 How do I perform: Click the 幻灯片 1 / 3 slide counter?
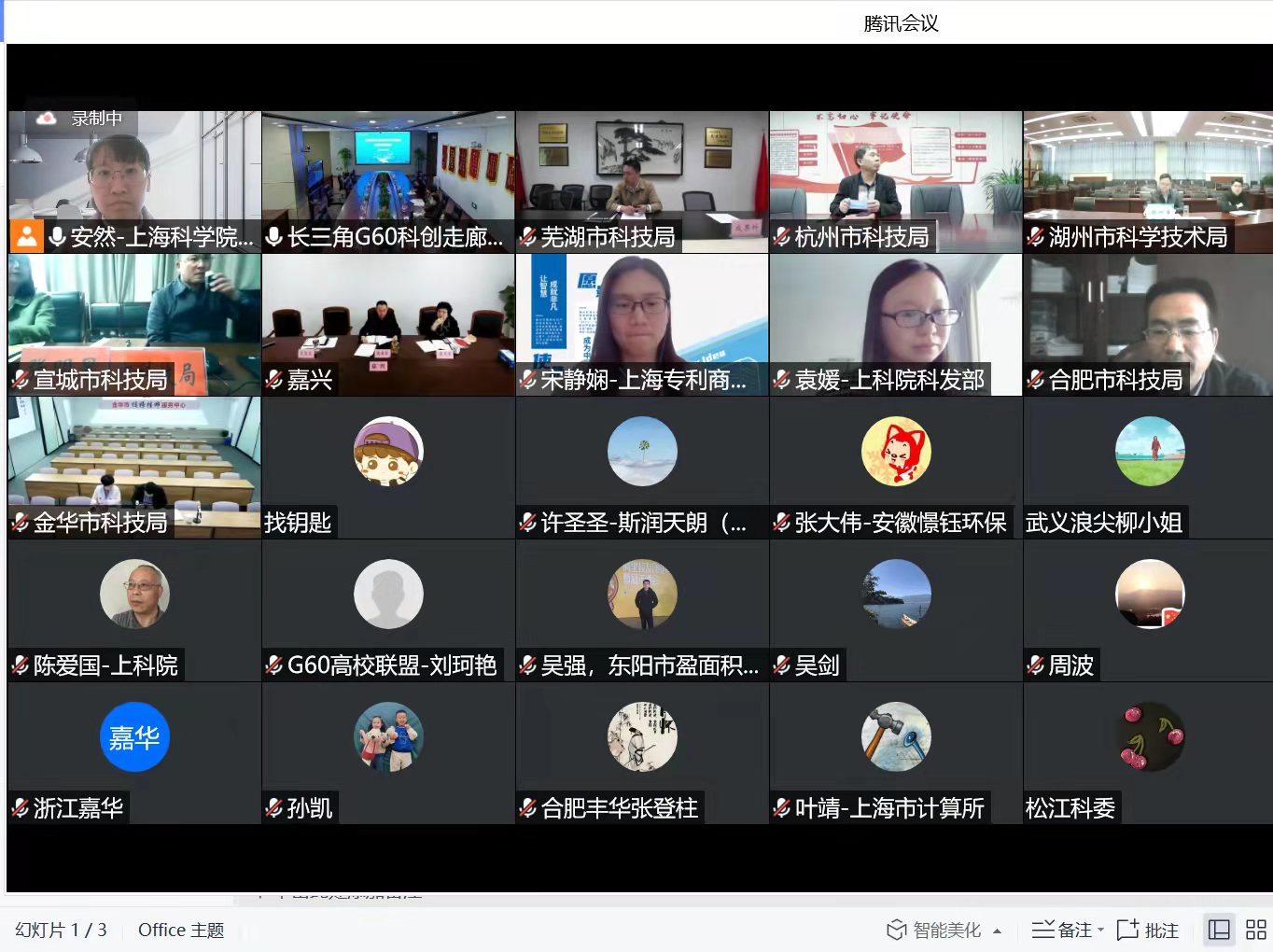[x=61, y=930]
